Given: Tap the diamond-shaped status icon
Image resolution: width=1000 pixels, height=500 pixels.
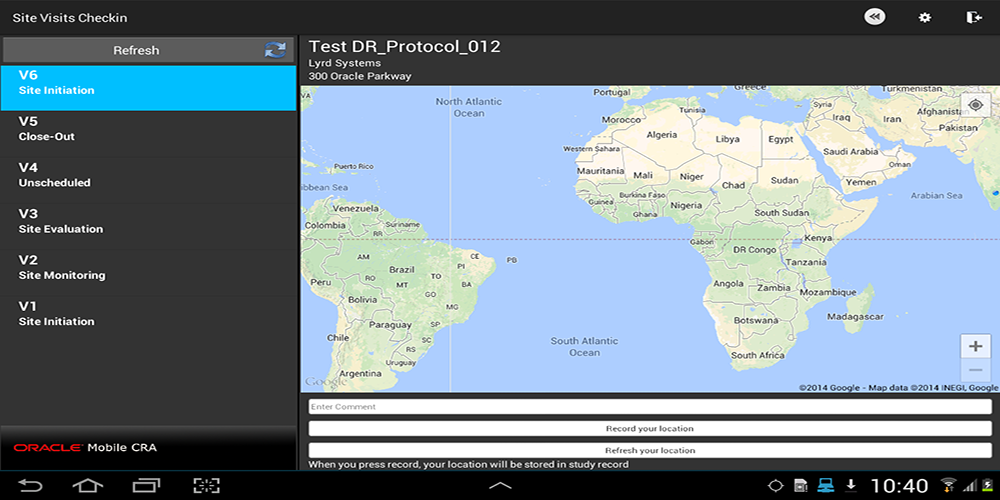Looking at the screenshot, I should [776, 486].
